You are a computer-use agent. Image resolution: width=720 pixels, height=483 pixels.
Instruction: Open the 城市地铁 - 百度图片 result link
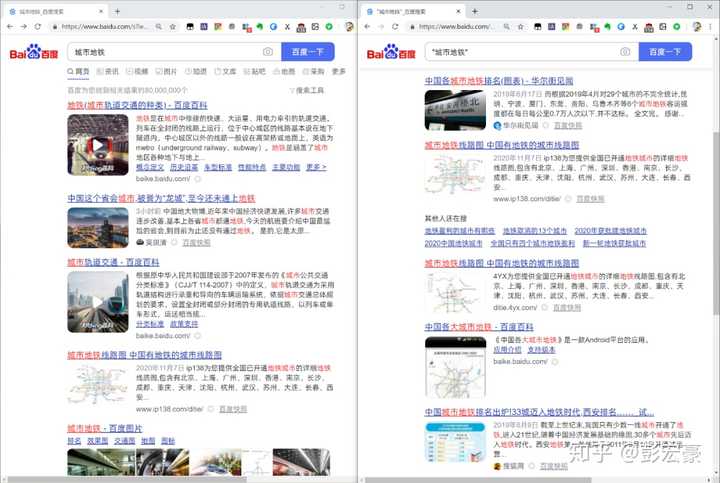point(105,428)
